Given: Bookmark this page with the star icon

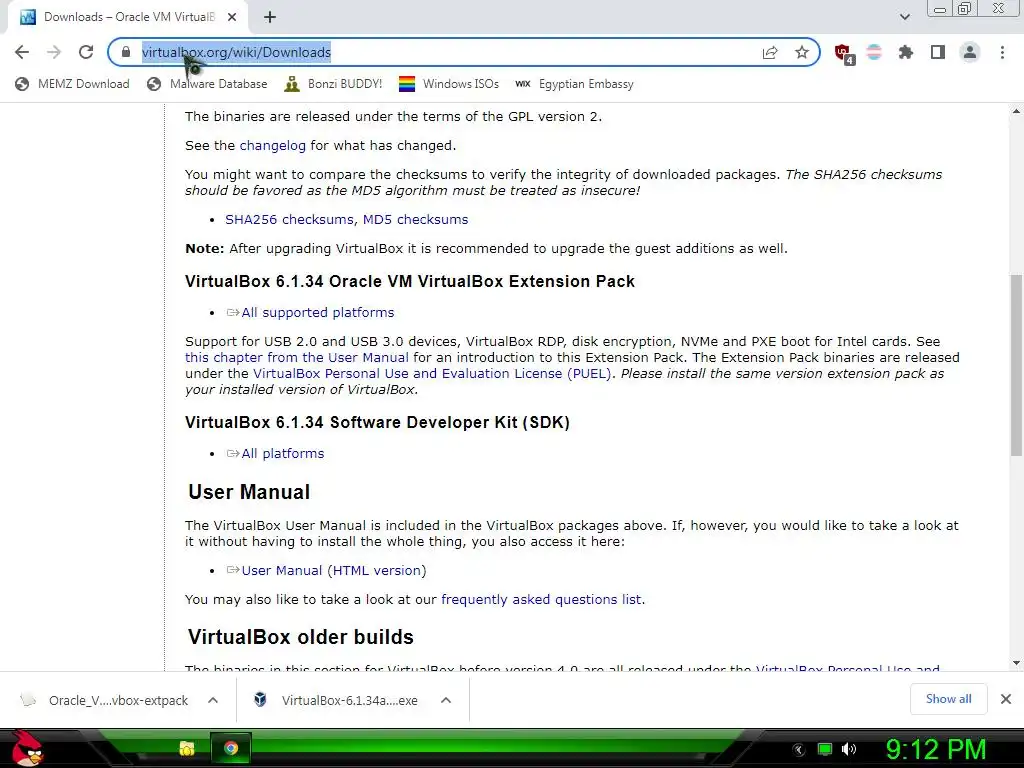Looking at the screenshot, I should 802,52.
